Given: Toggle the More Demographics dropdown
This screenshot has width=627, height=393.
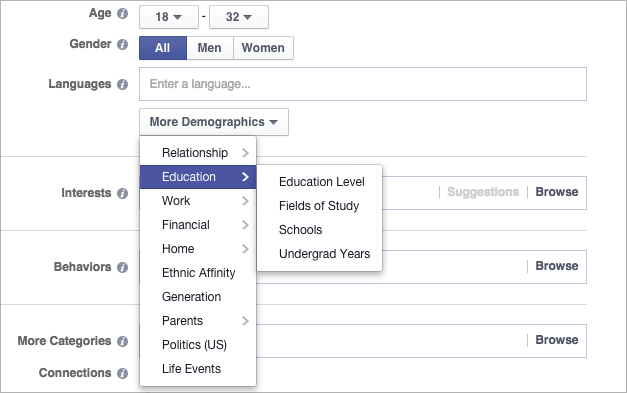Looking at the screenshot, I should point(214,122).
